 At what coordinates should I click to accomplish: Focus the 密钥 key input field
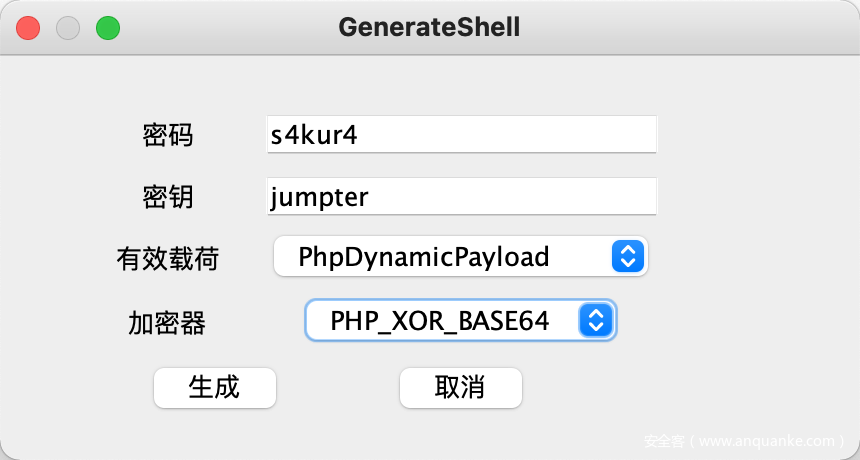[x=500, y=197]
